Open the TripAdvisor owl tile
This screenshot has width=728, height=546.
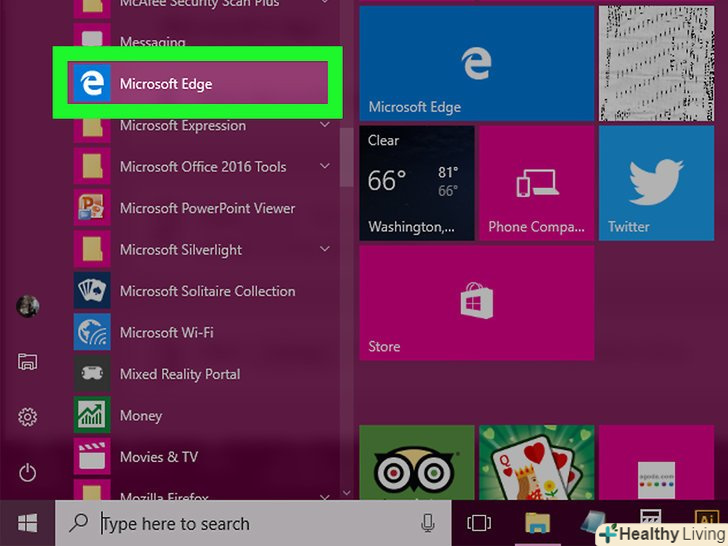click(x=416, y=462)
